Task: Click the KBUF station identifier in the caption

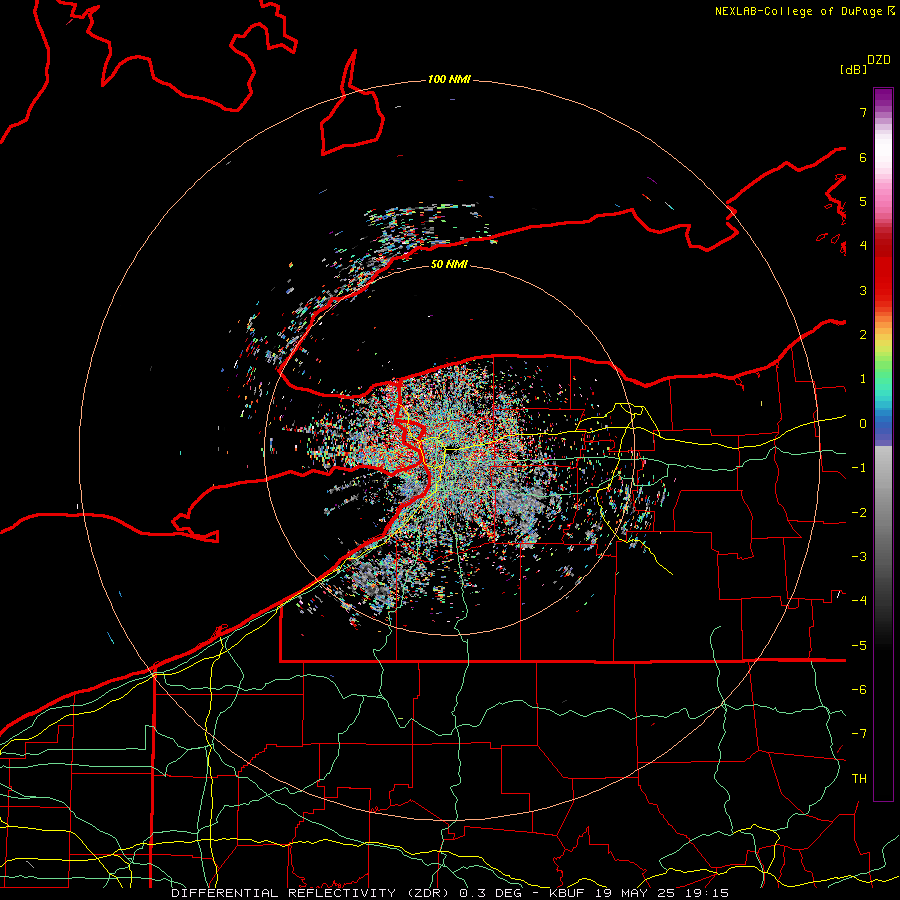Action: click(x=565, y=893)
